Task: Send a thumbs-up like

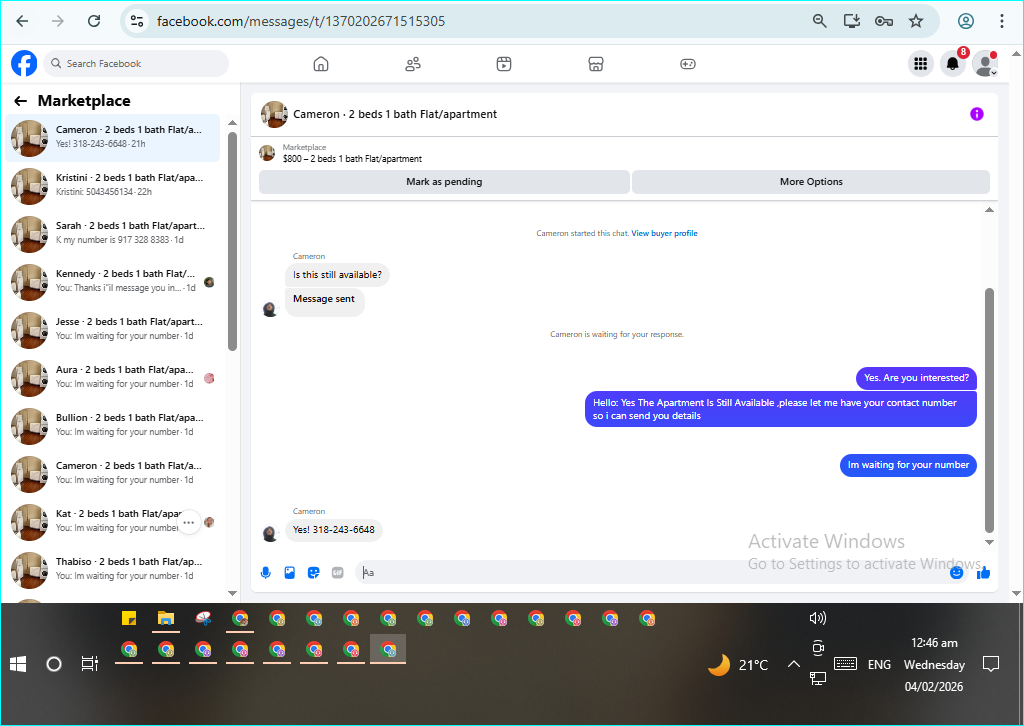Action: coord(983,573)
